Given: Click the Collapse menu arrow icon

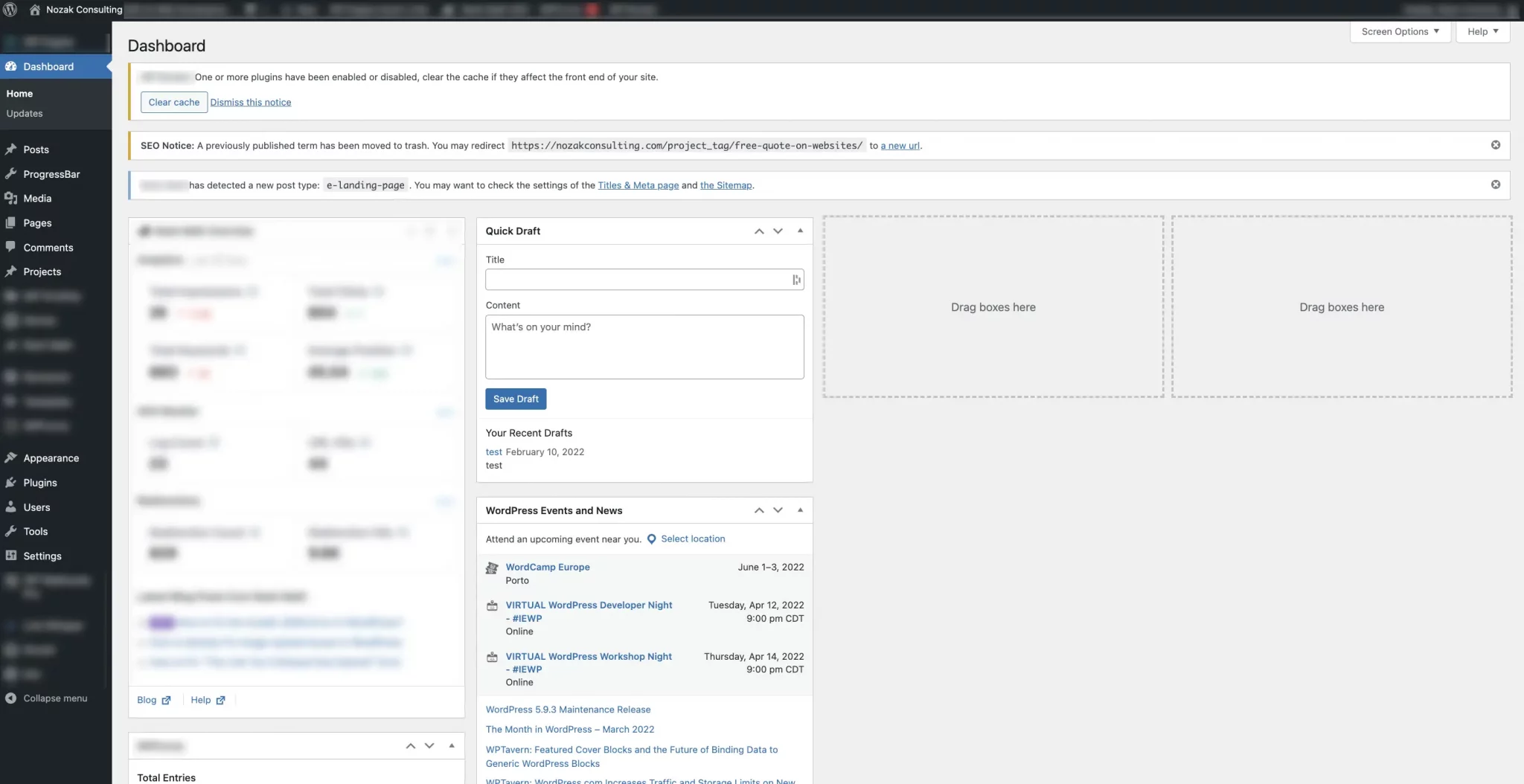Looking at the screenshot, I should [x=10, y=698].
